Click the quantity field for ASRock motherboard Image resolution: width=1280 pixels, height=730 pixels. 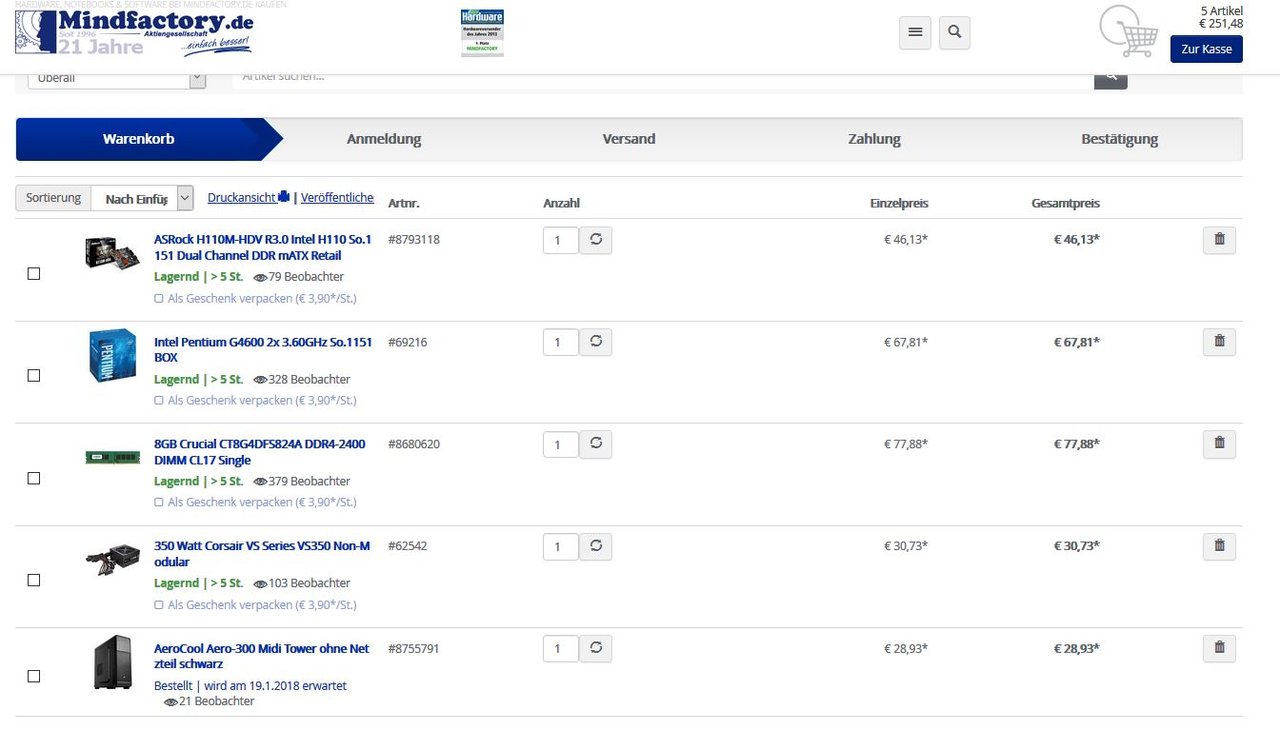coord(561,240)
